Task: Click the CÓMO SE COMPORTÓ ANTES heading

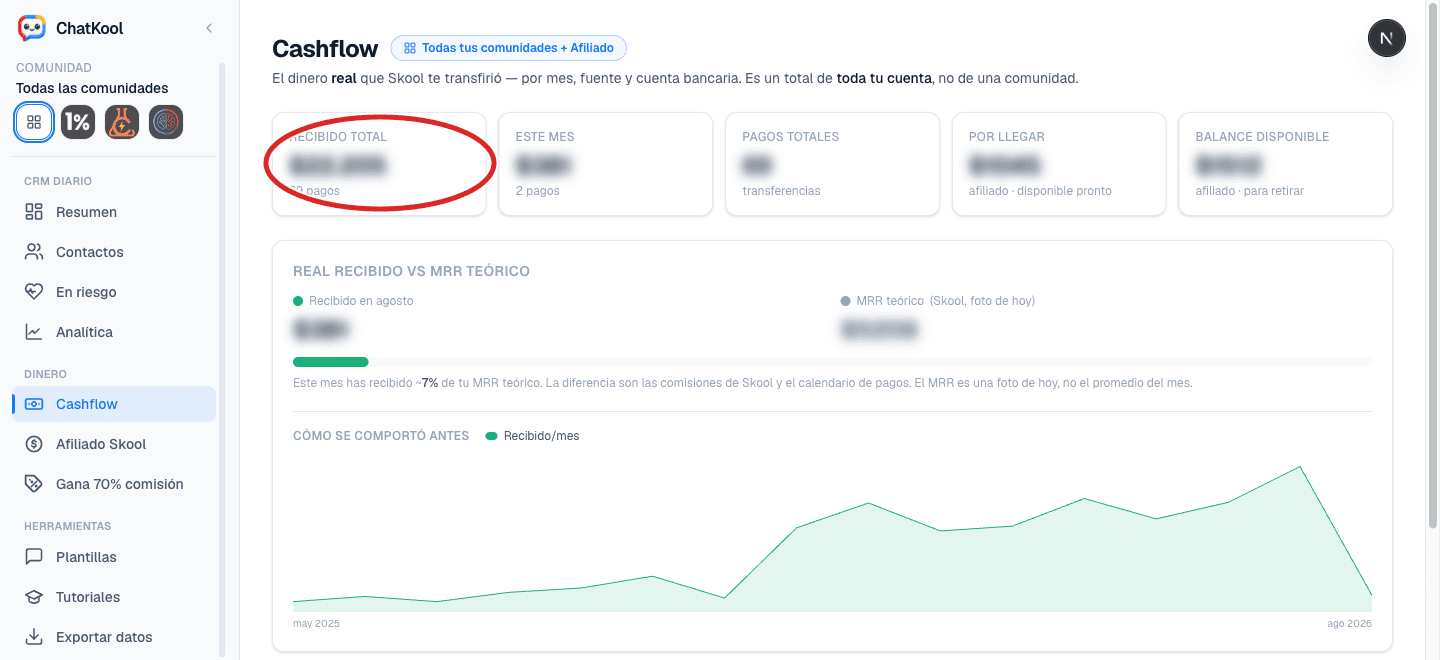Action: [381, 436]
